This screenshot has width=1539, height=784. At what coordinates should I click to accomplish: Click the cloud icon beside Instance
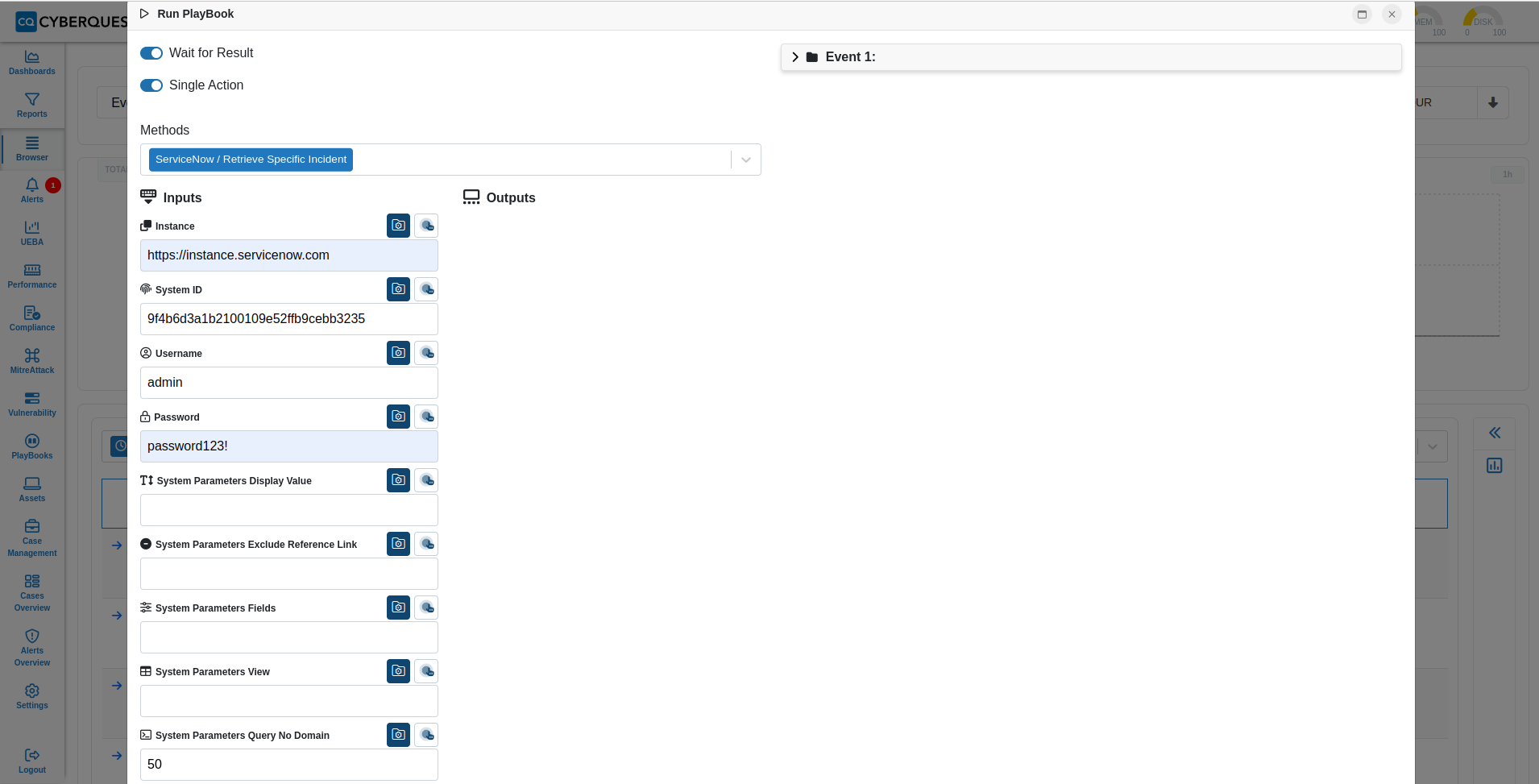tap(426, 226)
